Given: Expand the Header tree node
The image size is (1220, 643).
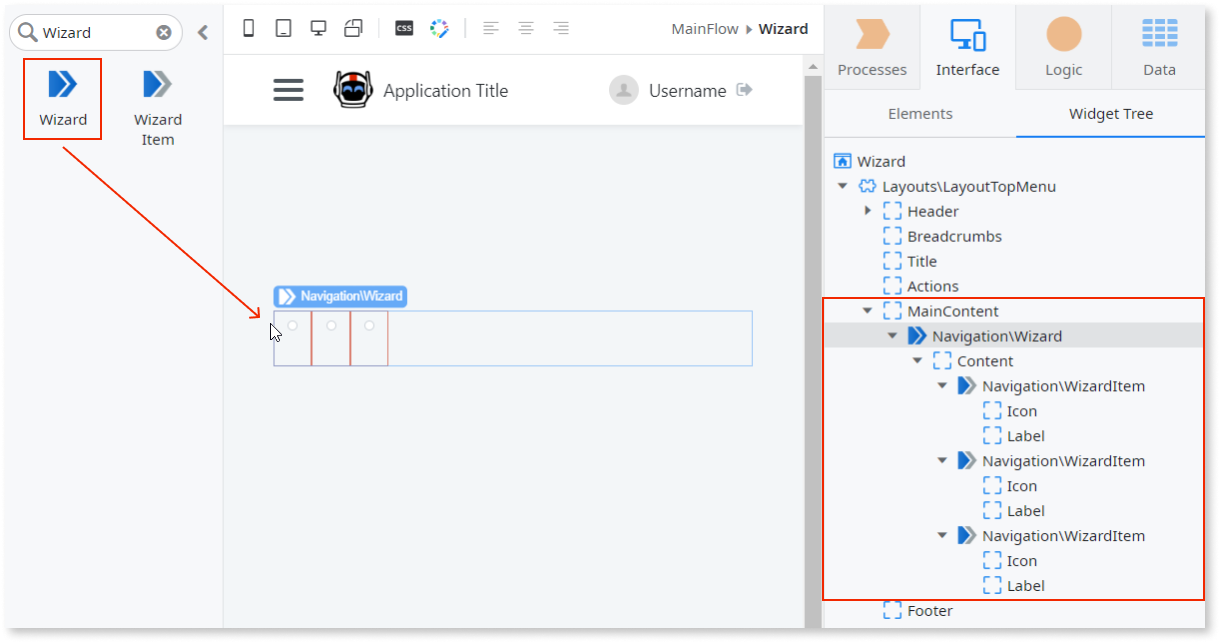Looking at the screenshot, I should 868,210.
